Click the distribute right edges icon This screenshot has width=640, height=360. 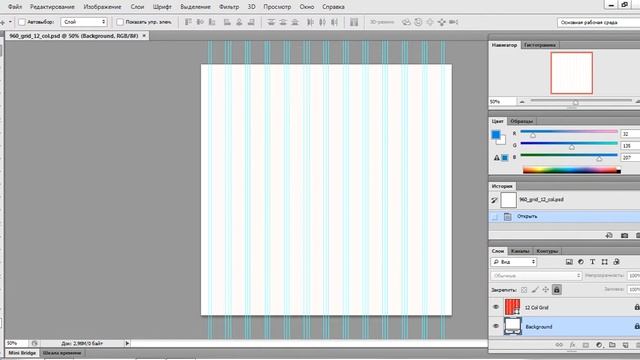click(334, 22)
